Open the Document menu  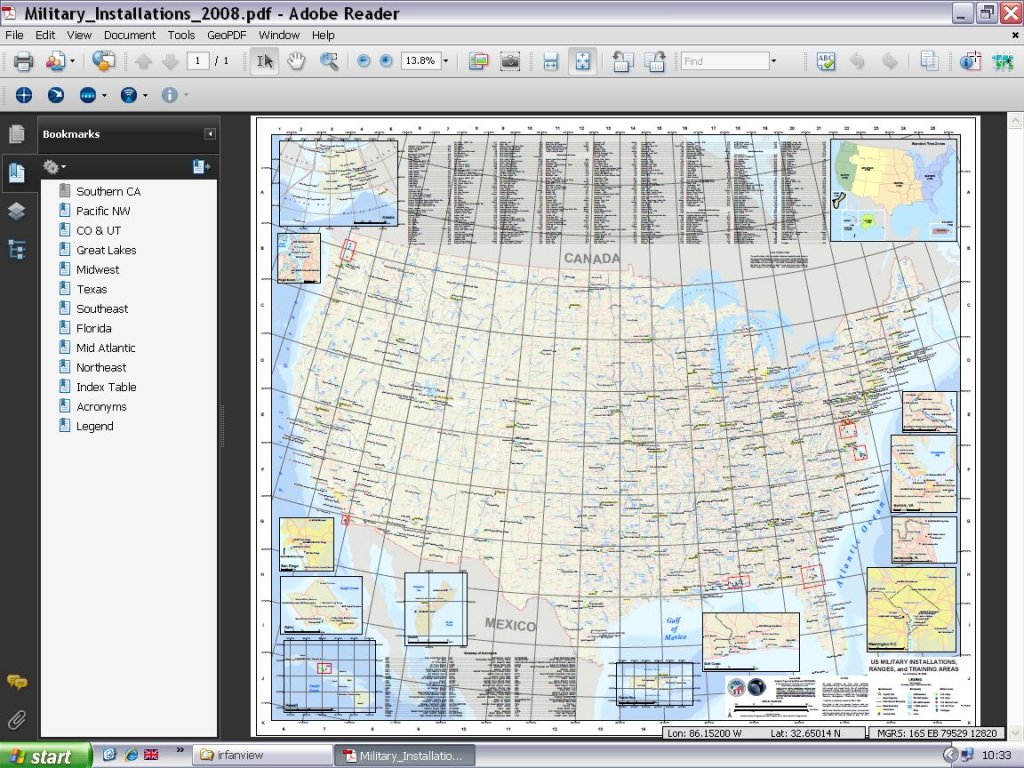(x=129, y=35)
